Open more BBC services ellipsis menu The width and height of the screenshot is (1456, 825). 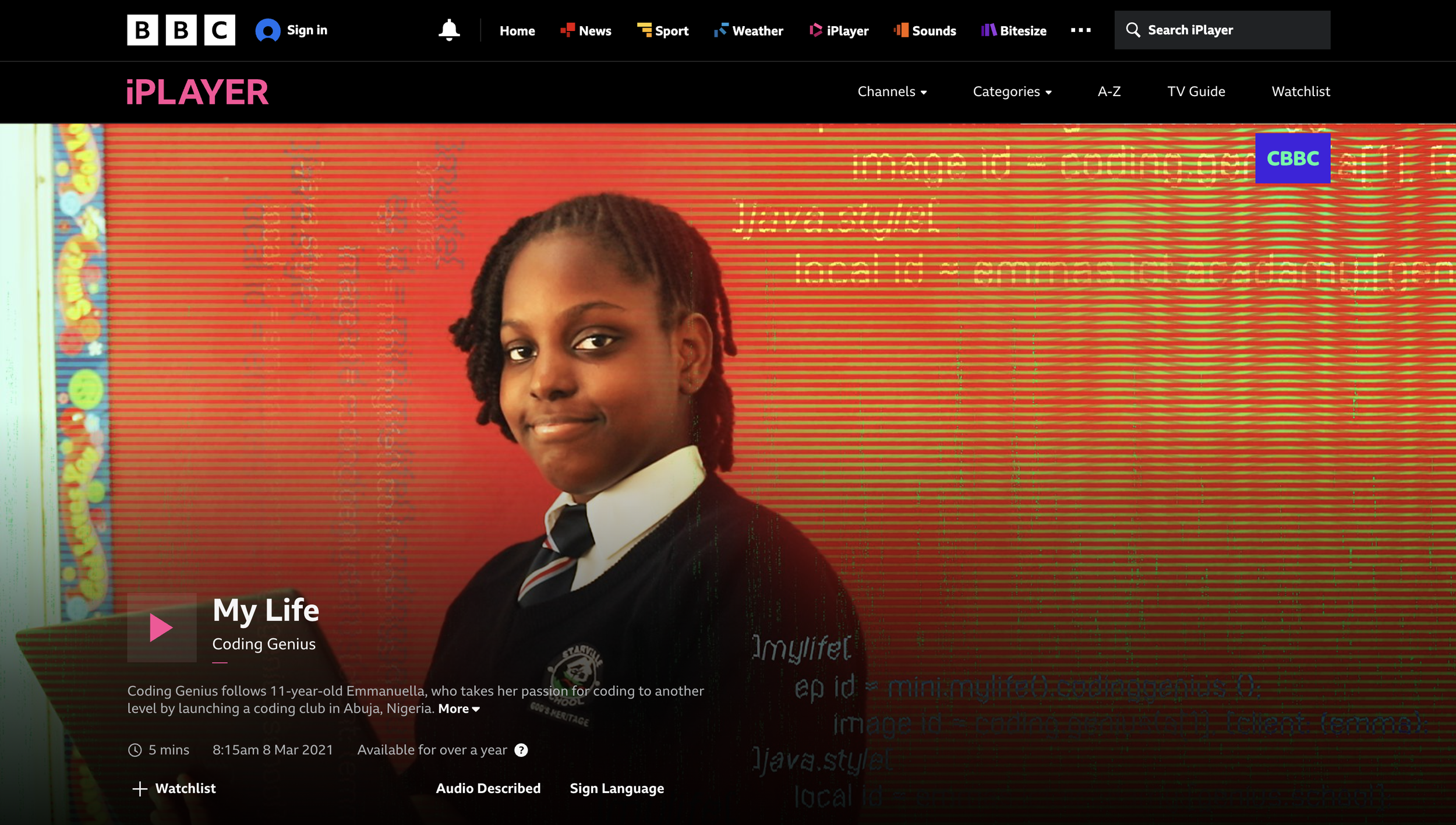pos(1080,30)
